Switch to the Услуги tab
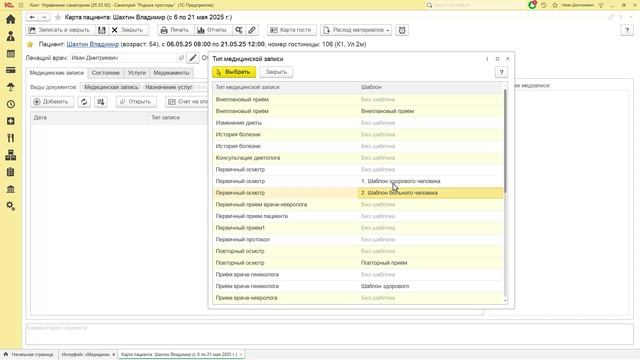 (136, 73)
